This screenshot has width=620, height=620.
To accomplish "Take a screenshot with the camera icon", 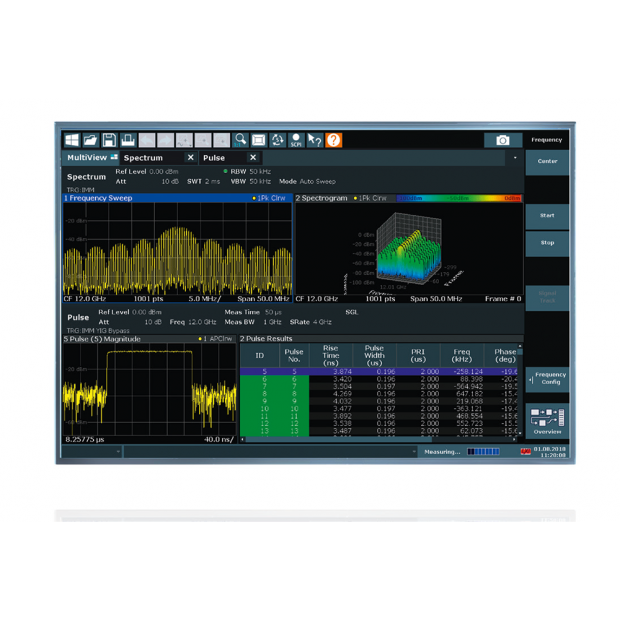I will tap(502, 140).
